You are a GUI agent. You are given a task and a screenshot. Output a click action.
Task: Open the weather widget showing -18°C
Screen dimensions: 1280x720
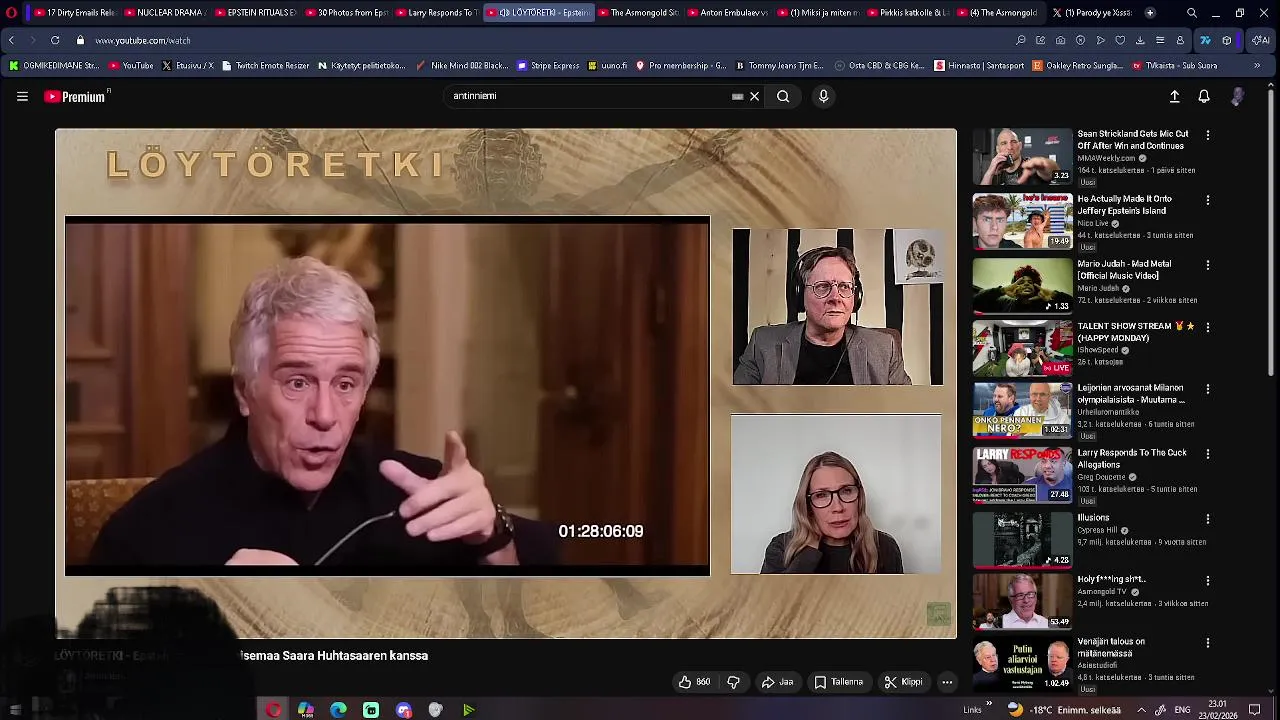pos(1064,710)
